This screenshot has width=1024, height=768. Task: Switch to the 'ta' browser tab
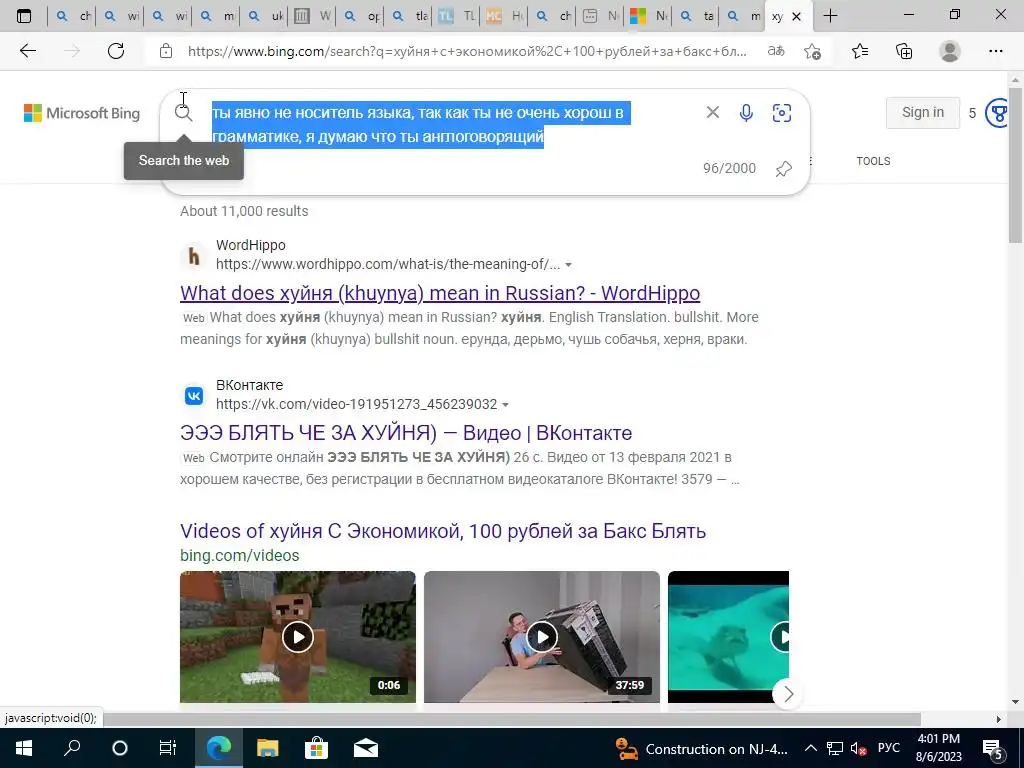point(697,16)
